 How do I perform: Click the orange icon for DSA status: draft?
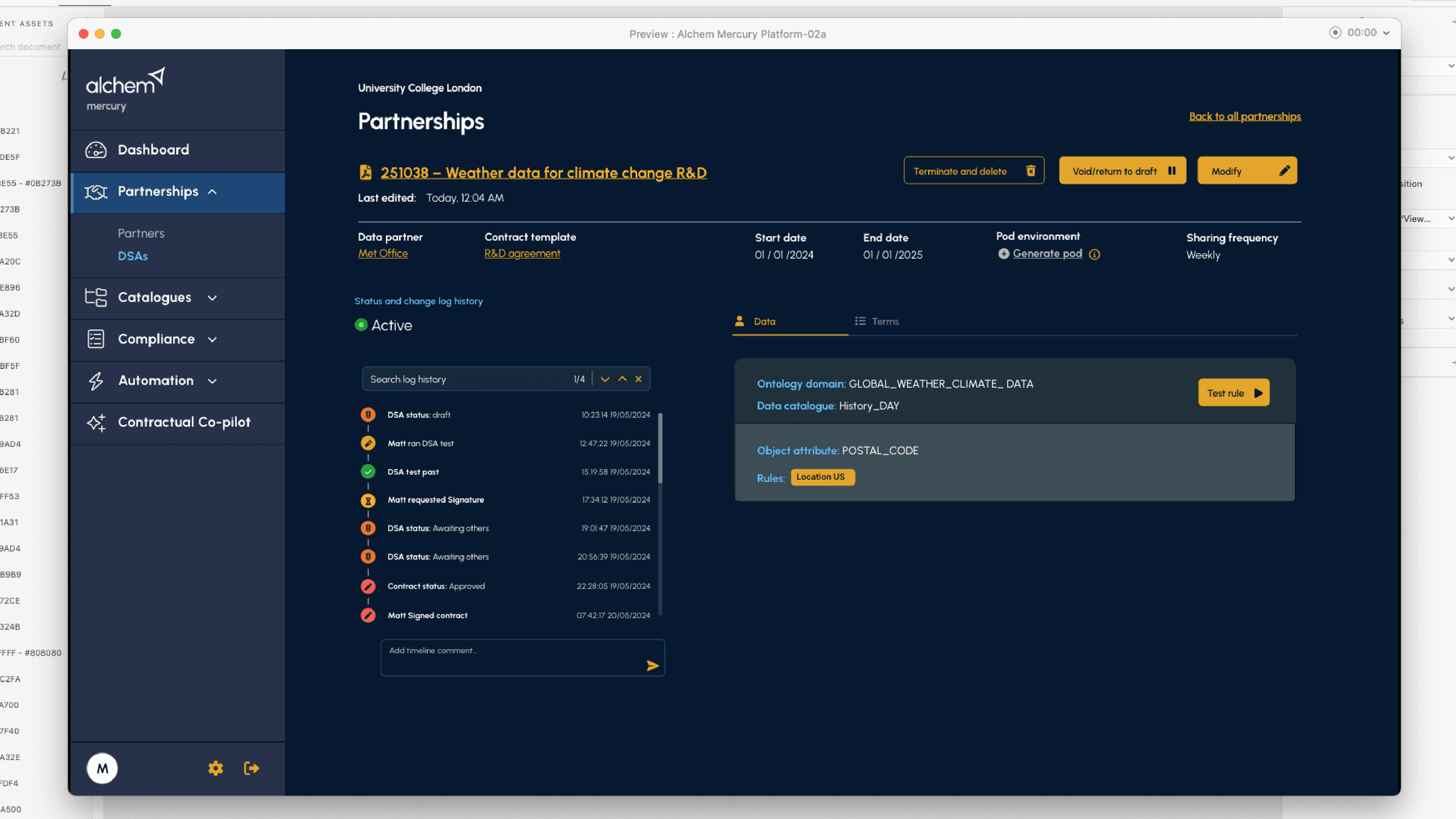pyautogui.click(x=368, y=414)
